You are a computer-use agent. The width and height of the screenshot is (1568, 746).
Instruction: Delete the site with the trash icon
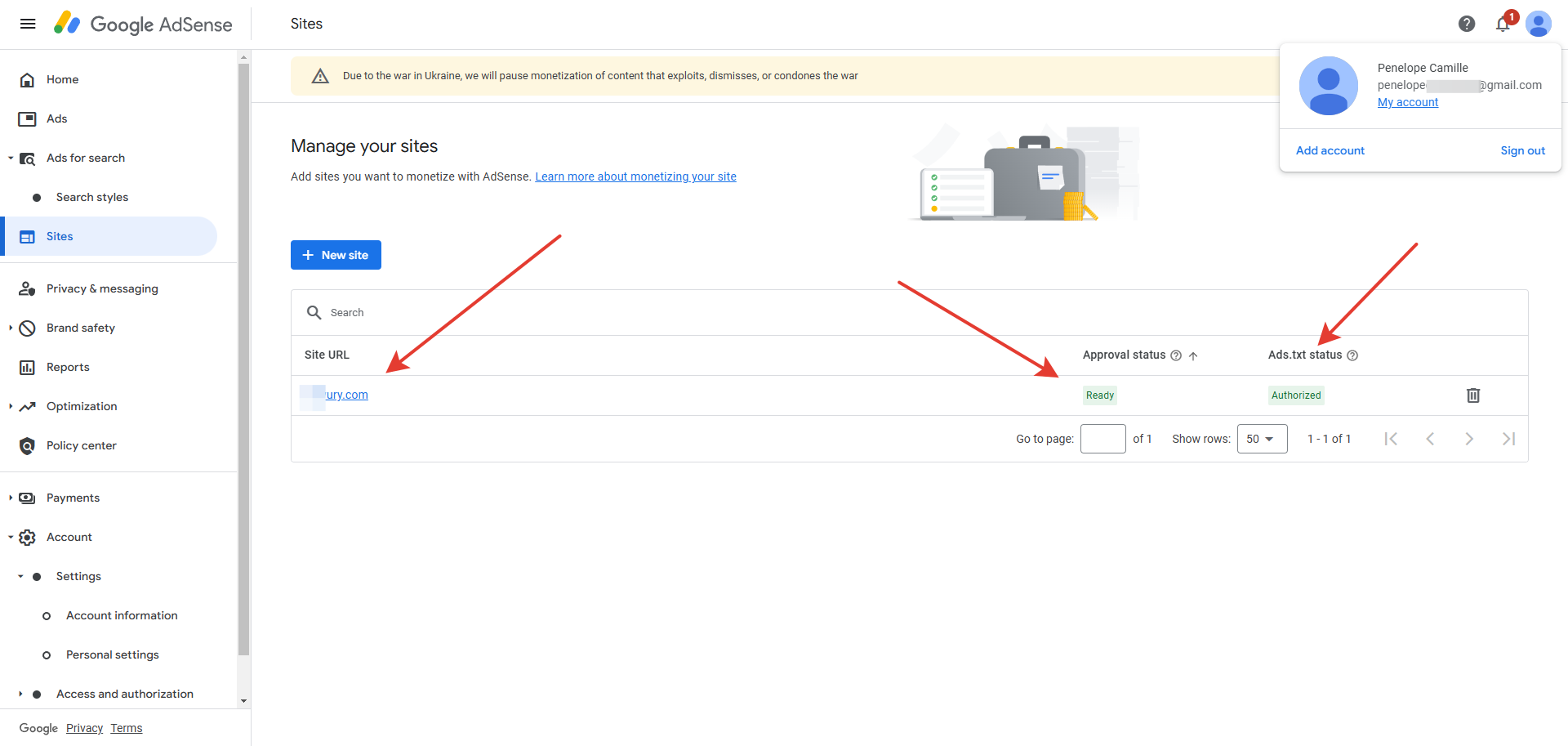(1473, 395)
